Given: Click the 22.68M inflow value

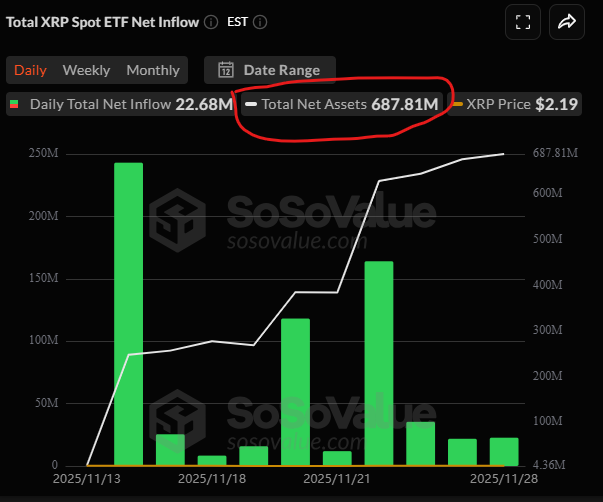Looking at the screenshot, I should 204,104.
